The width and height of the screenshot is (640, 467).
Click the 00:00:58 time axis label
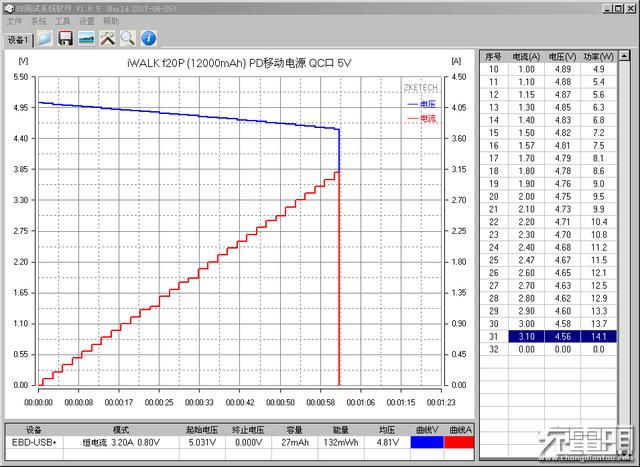(320, 403)
